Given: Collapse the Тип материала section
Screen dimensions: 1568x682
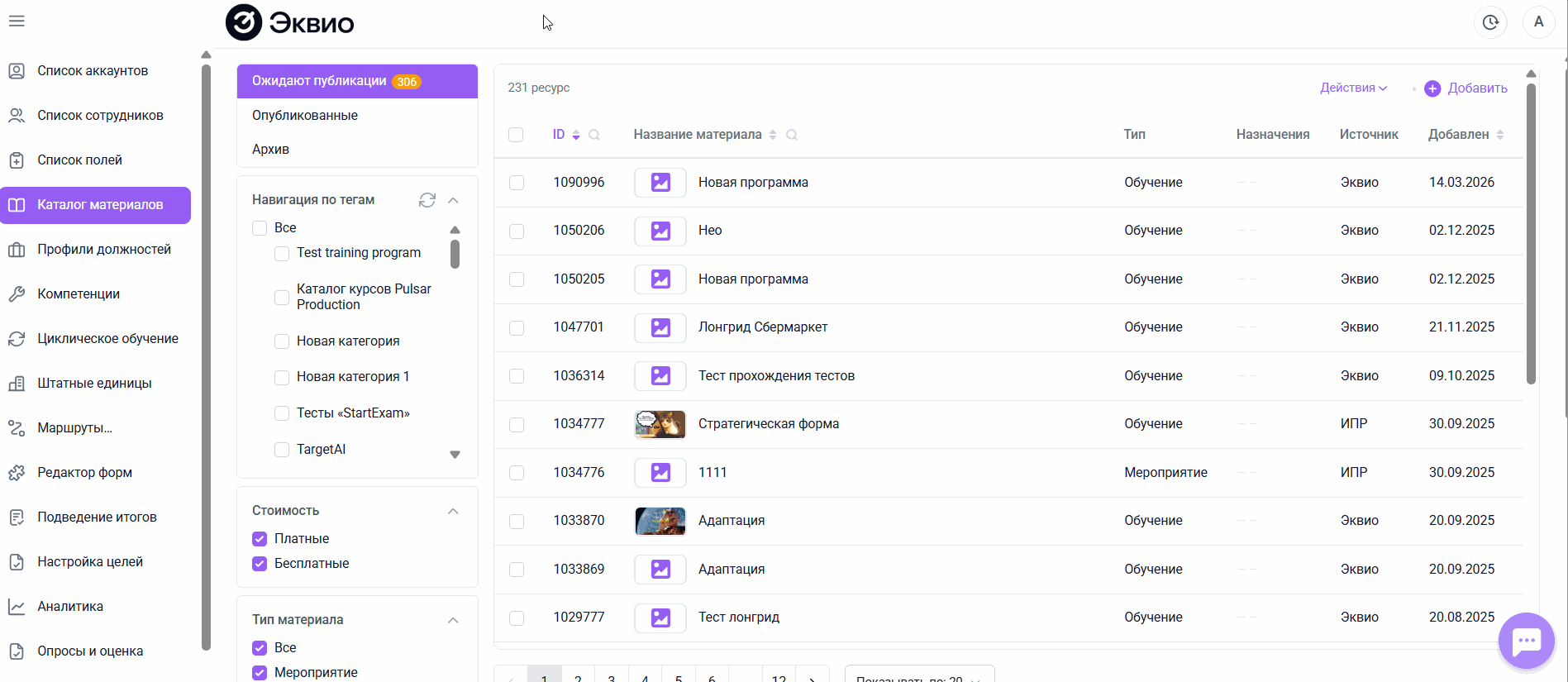Looking at the screenshot, I should (x=453, y=620).
